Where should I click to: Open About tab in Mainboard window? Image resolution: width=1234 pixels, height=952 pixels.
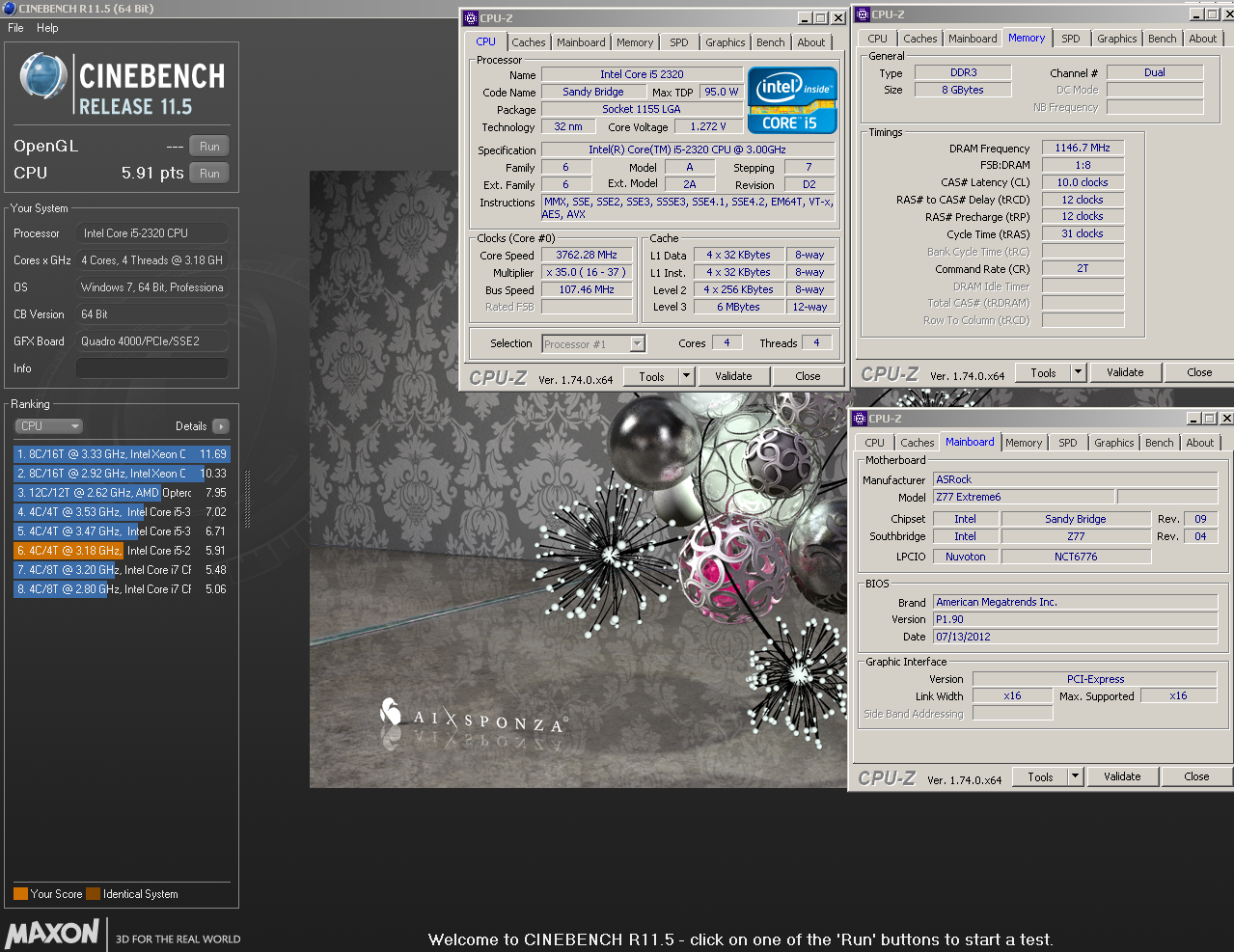click(1199, 443)
